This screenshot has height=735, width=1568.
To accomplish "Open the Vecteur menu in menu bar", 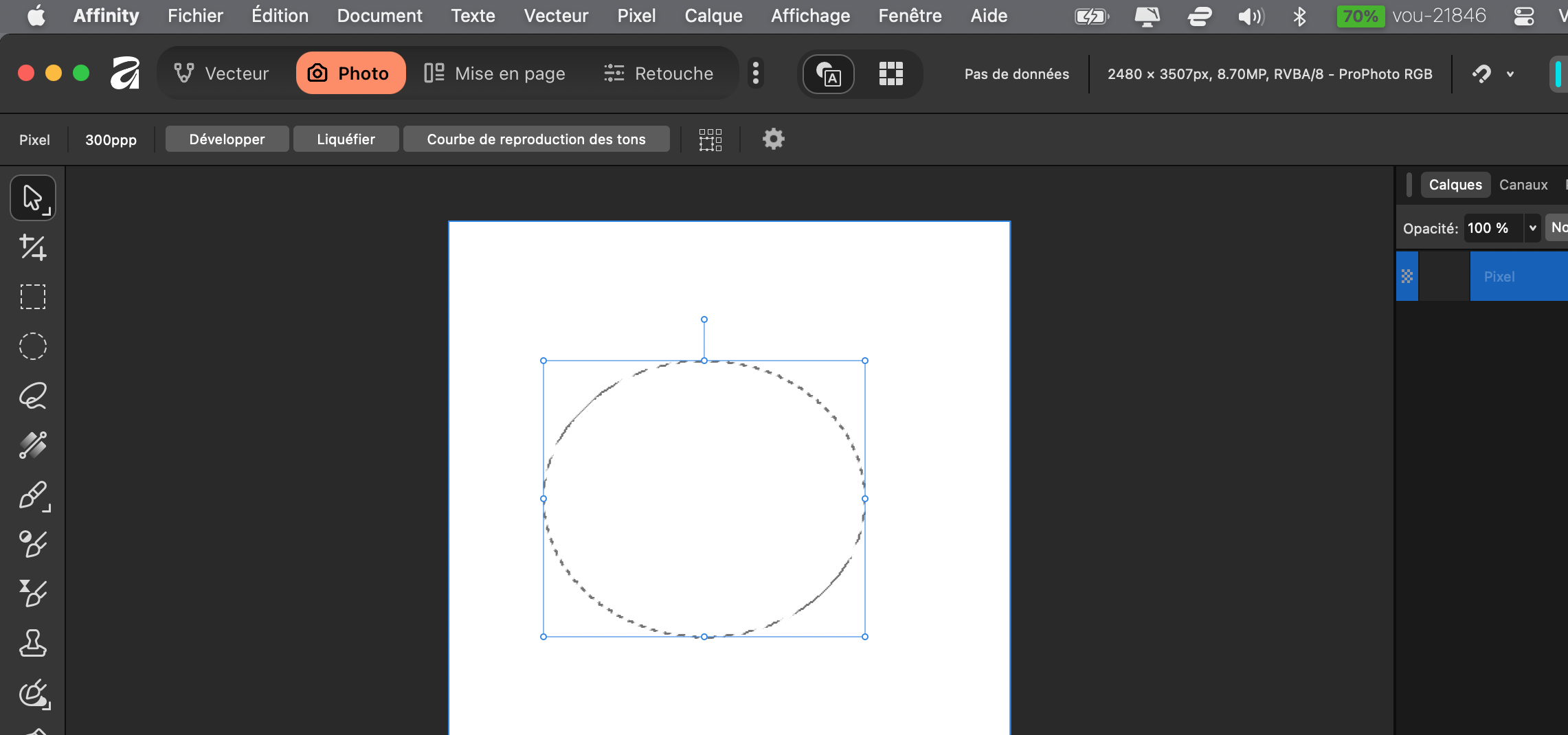I will [556, 16].
